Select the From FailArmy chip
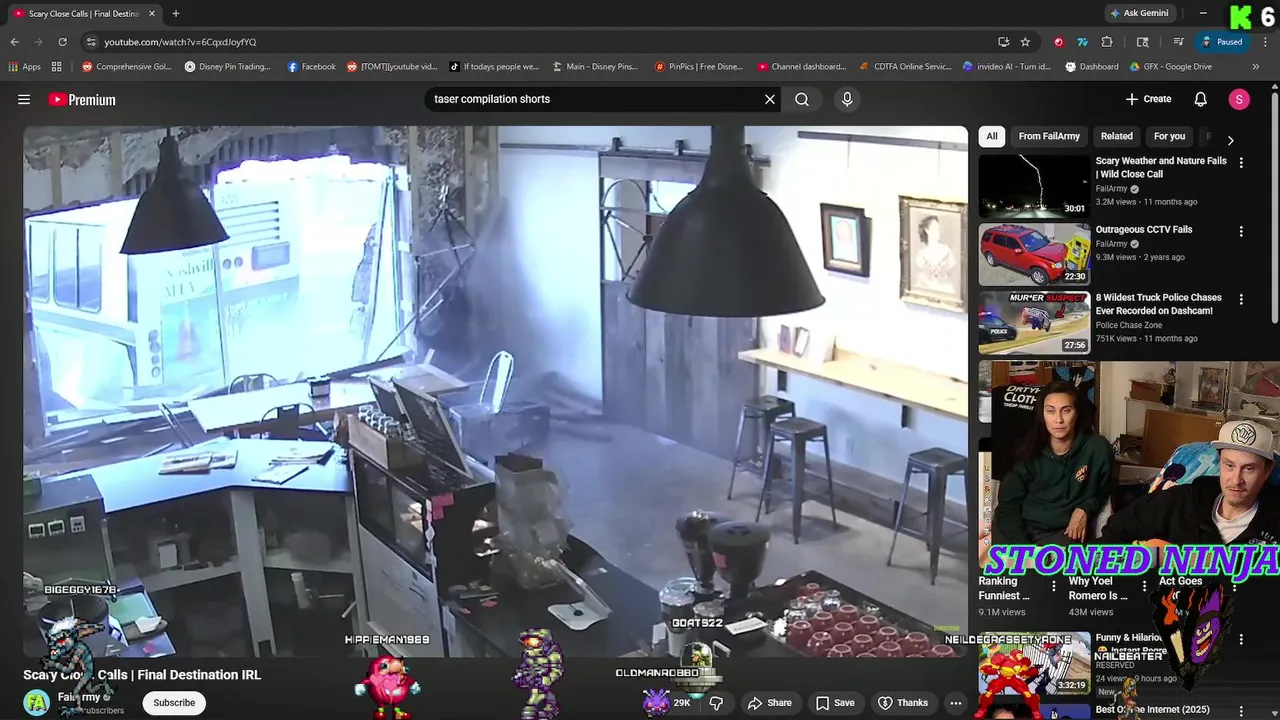The height and width of the screenshot is (720, 1280). [x=1049, y=136]
